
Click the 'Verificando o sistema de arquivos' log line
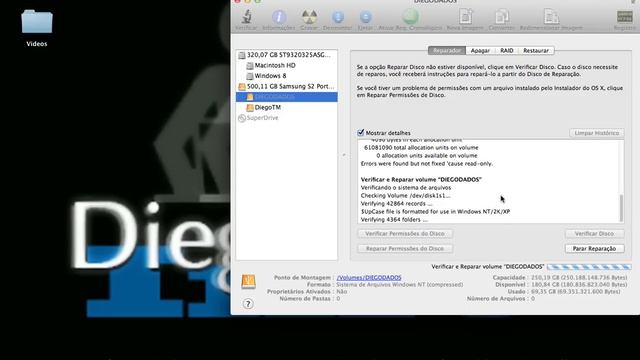(406, 188)
